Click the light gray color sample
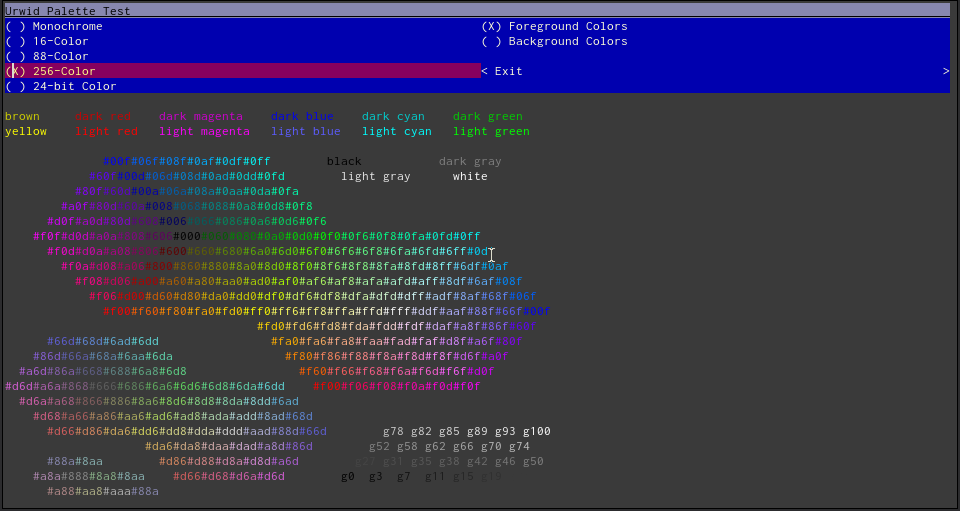This screenshot has width=960, height=511. coord(375,176)
